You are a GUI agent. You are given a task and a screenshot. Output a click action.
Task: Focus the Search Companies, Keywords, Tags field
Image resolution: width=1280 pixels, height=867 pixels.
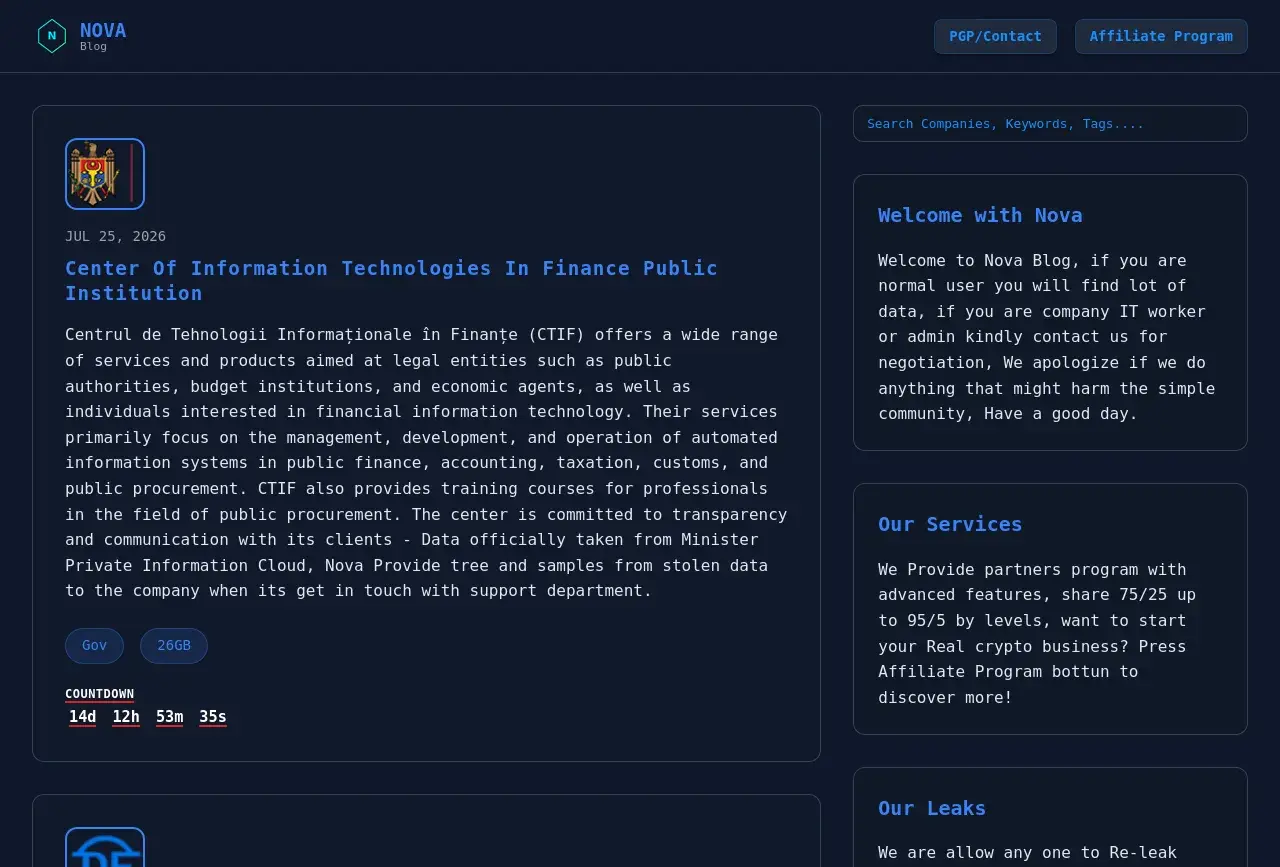click(1050, 124)
